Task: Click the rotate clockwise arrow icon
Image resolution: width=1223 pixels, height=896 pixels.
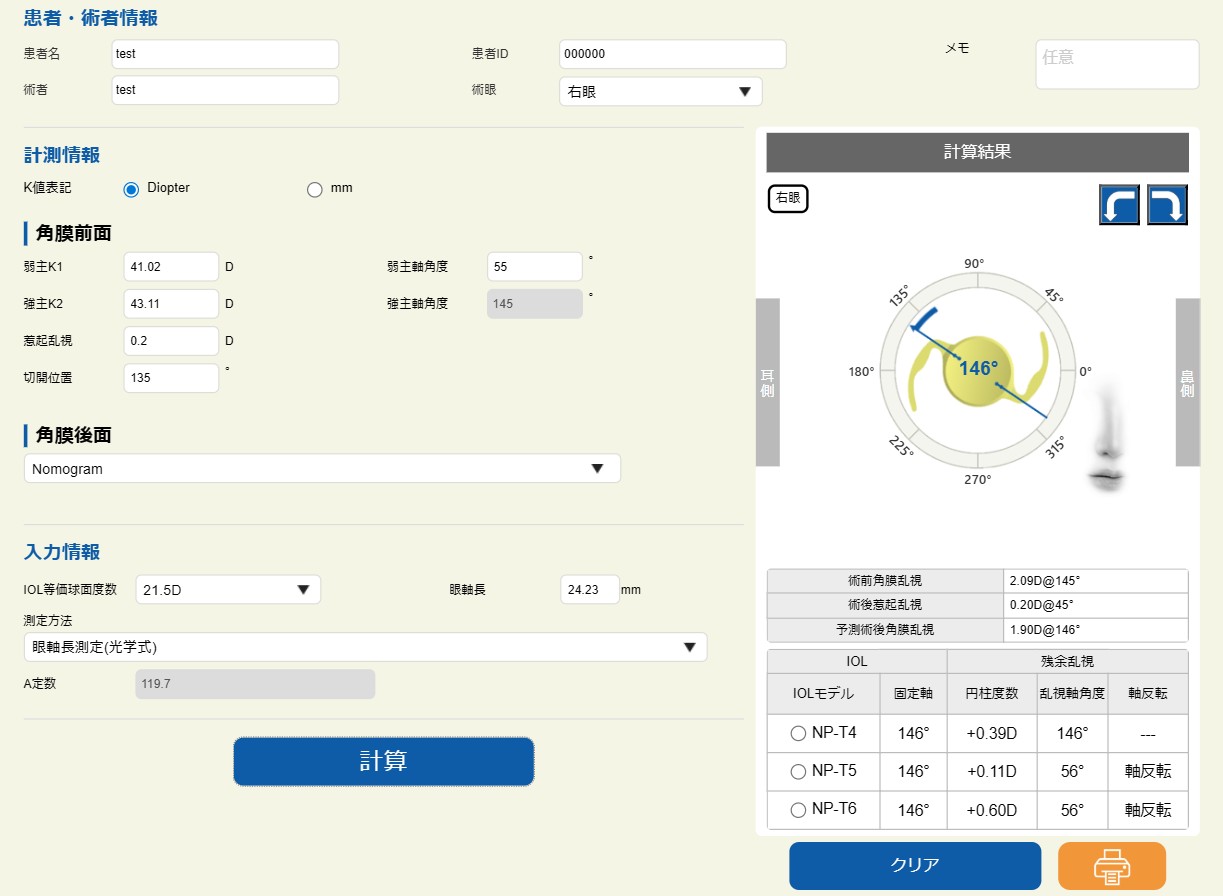Action: [1167, 205]
